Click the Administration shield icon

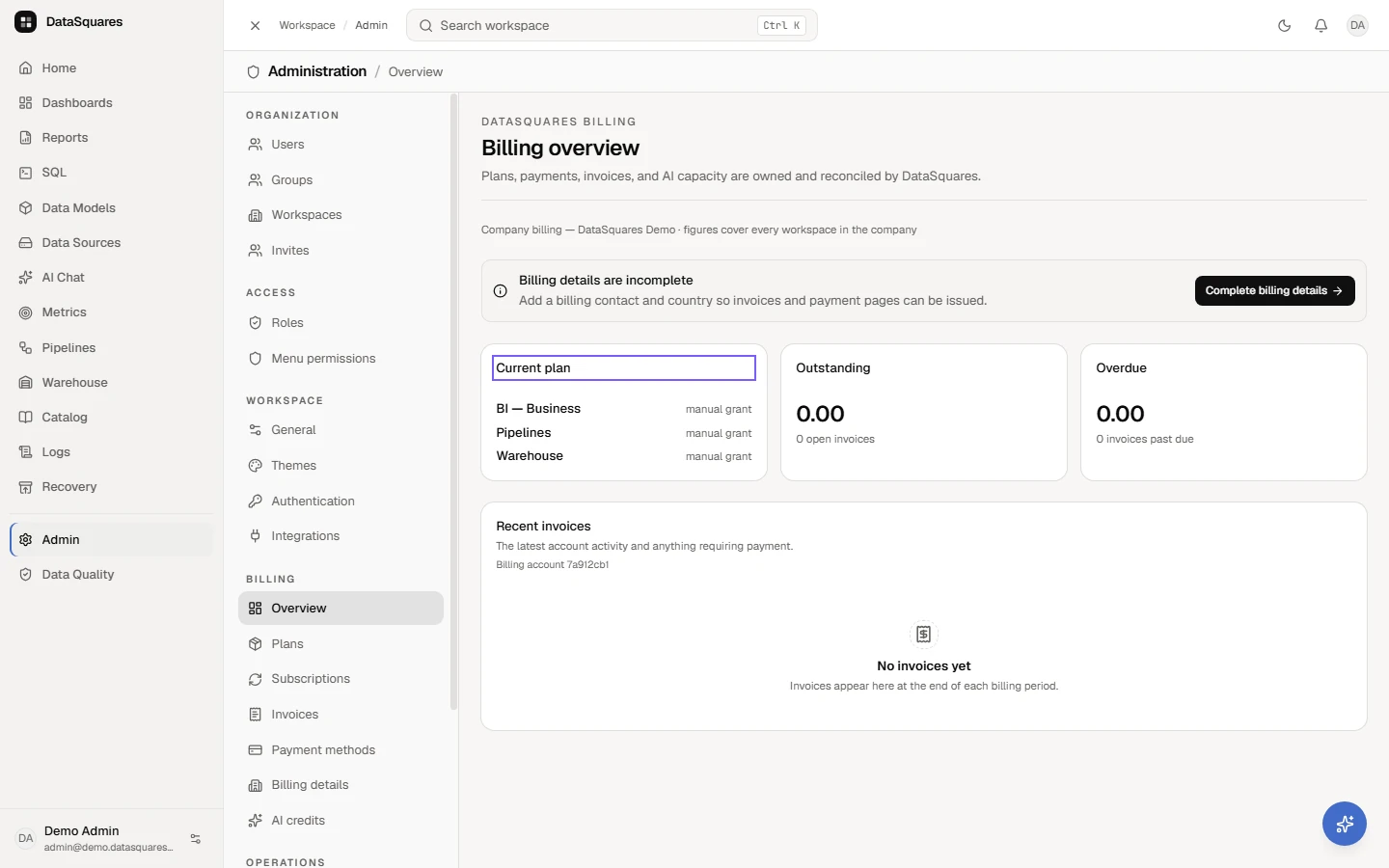pyautogui.click(x=254, y=72)
